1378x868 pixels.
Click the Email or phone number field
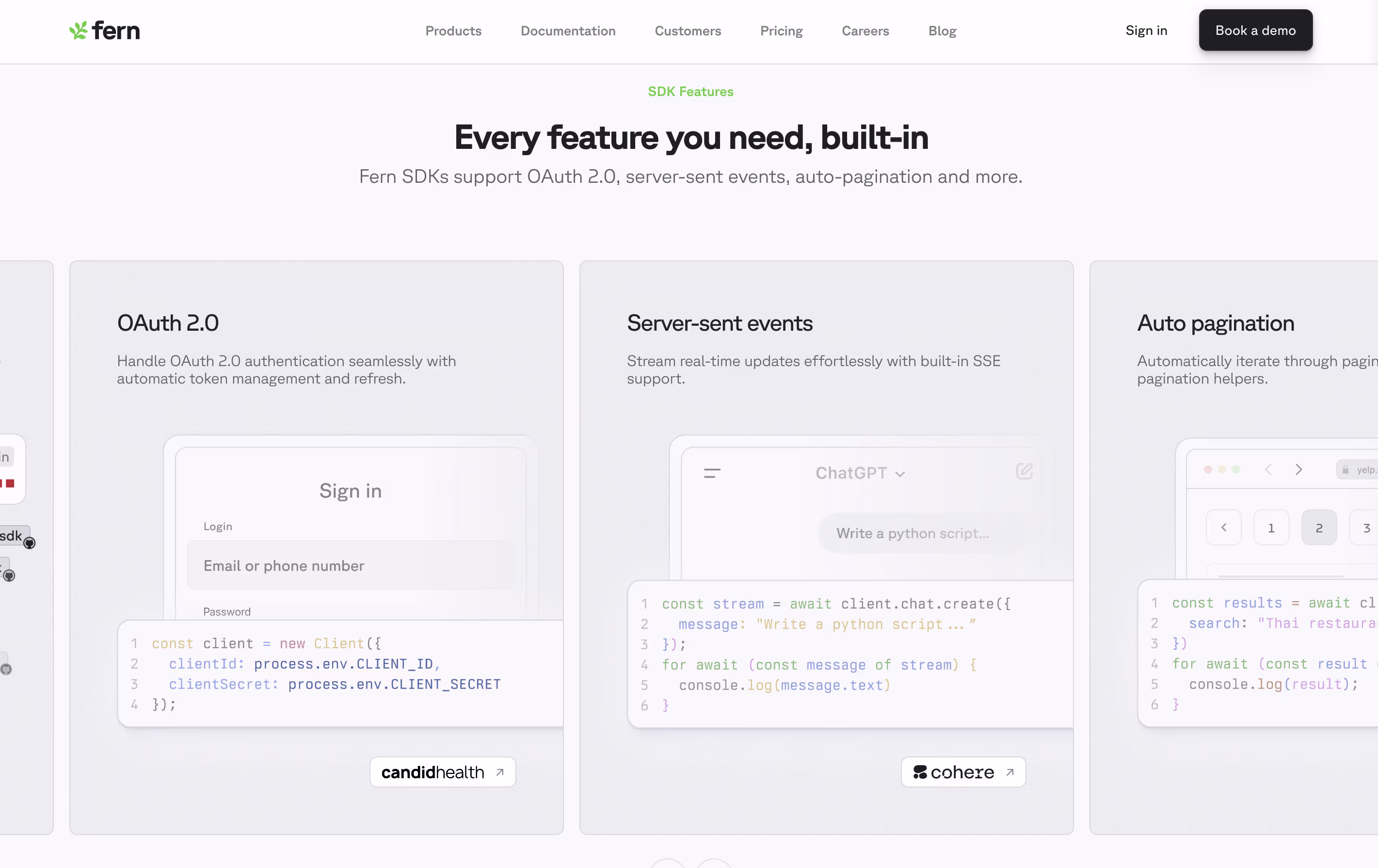point(351,565)
